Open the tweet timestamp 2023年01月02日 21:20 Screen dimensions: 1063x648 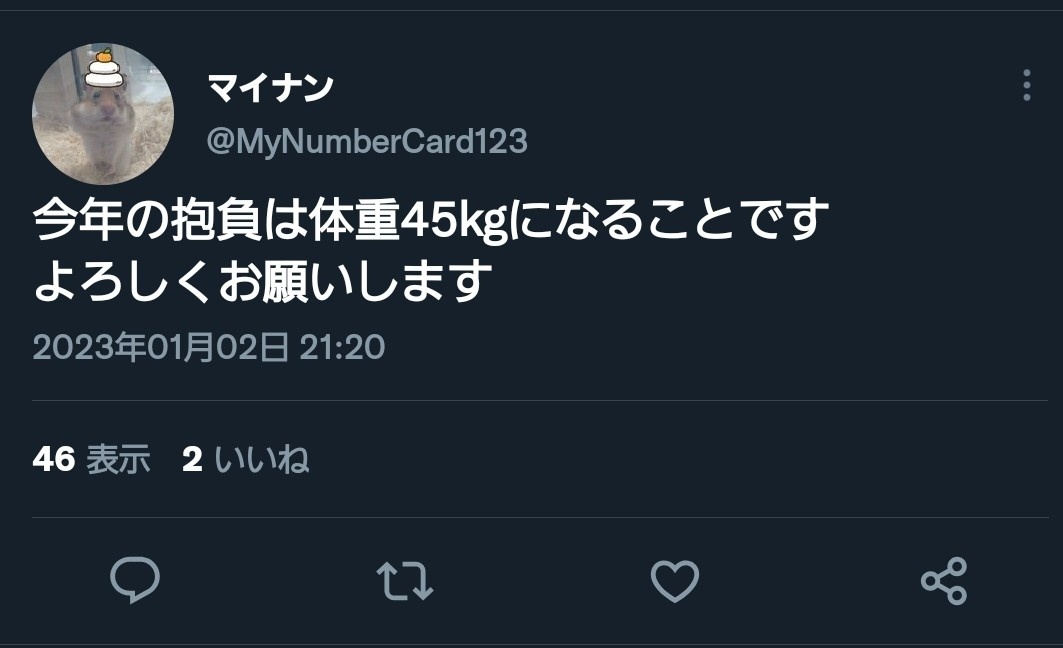pyautogui.click(x=209, y=347)
